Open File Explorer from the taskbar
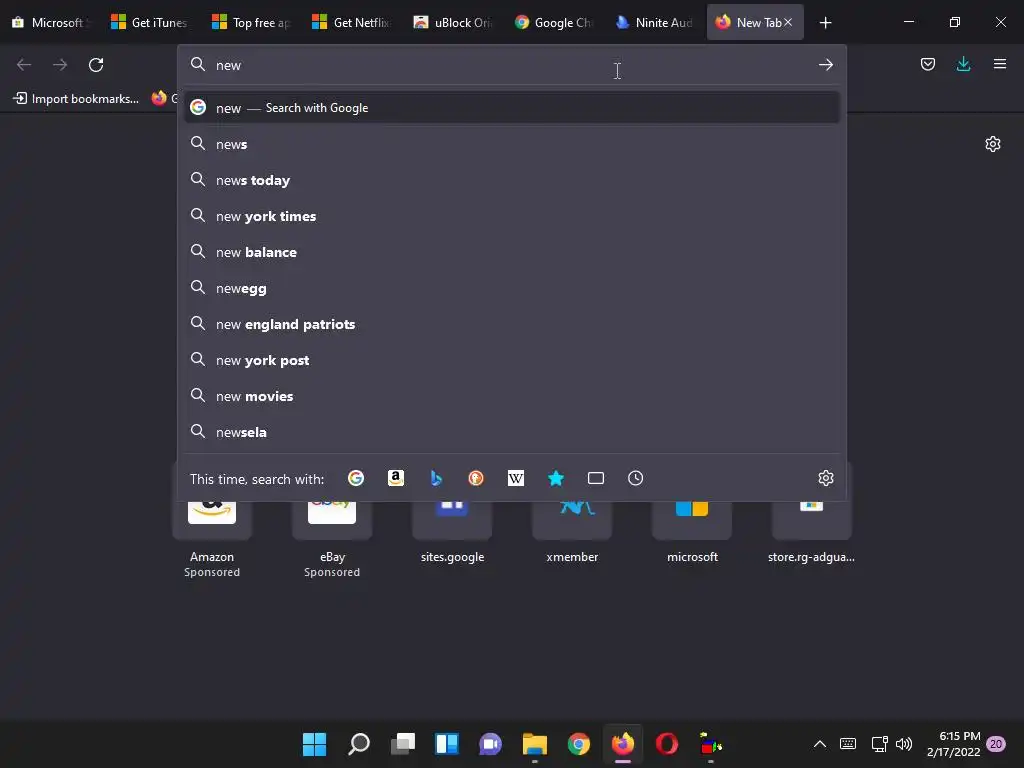Screen dimensions: 1024x768 [535, 744]
